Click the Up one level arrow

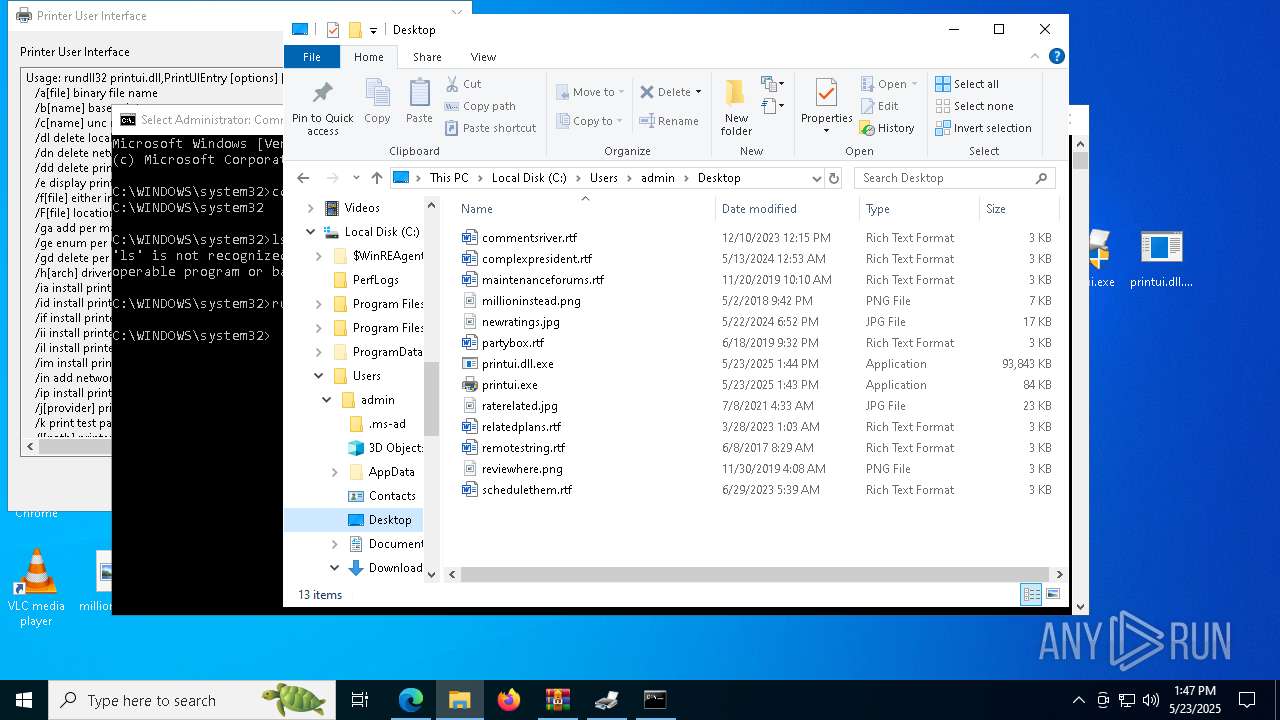pyautogui.click(x=376, y=178)
